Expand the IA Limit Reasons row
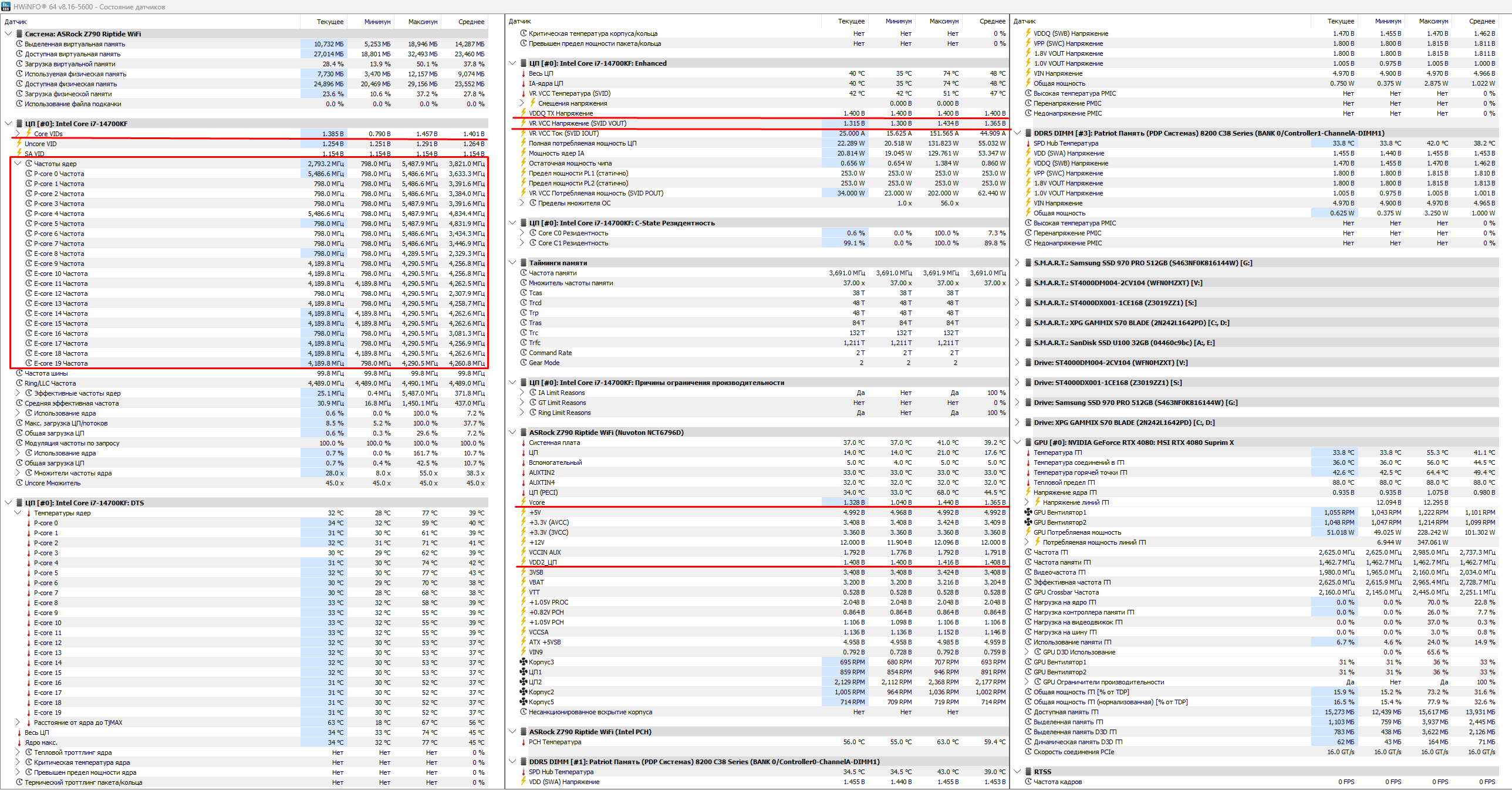 [x=522, y=393]
